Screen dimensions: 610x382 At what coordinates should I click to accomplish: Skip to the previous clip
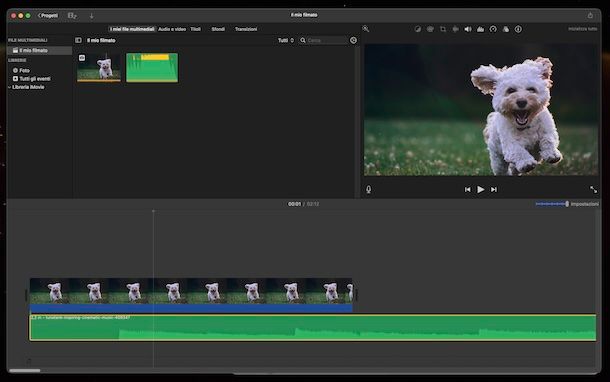(x=468, y=189)
